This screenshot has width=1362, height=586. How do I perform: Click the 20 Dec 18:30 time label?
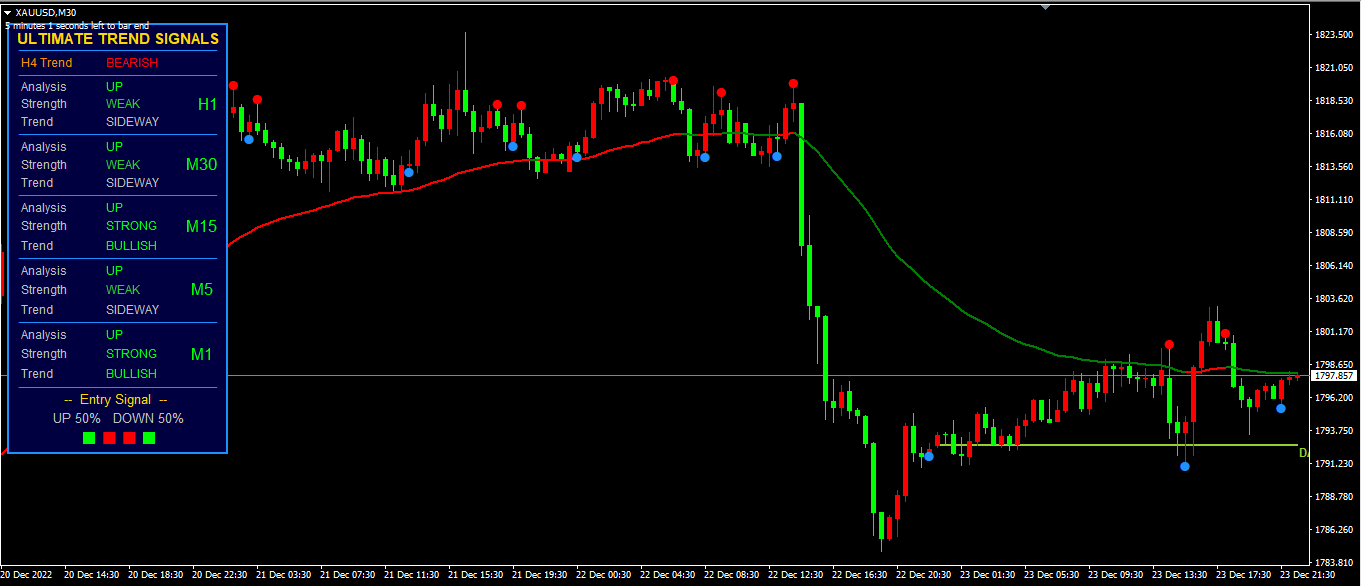(156, 575)
